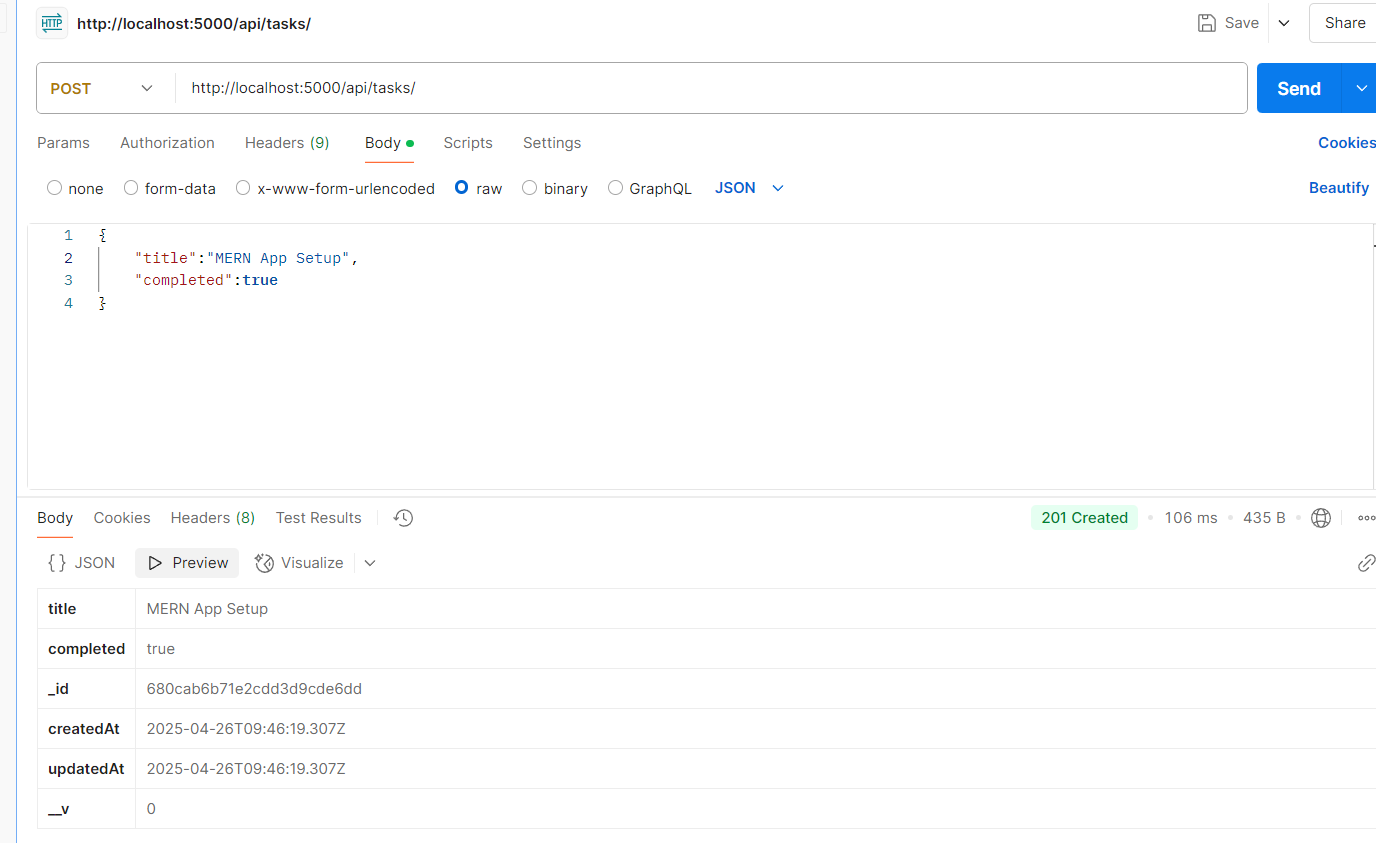Choose the binary body type

coord(529,188)
